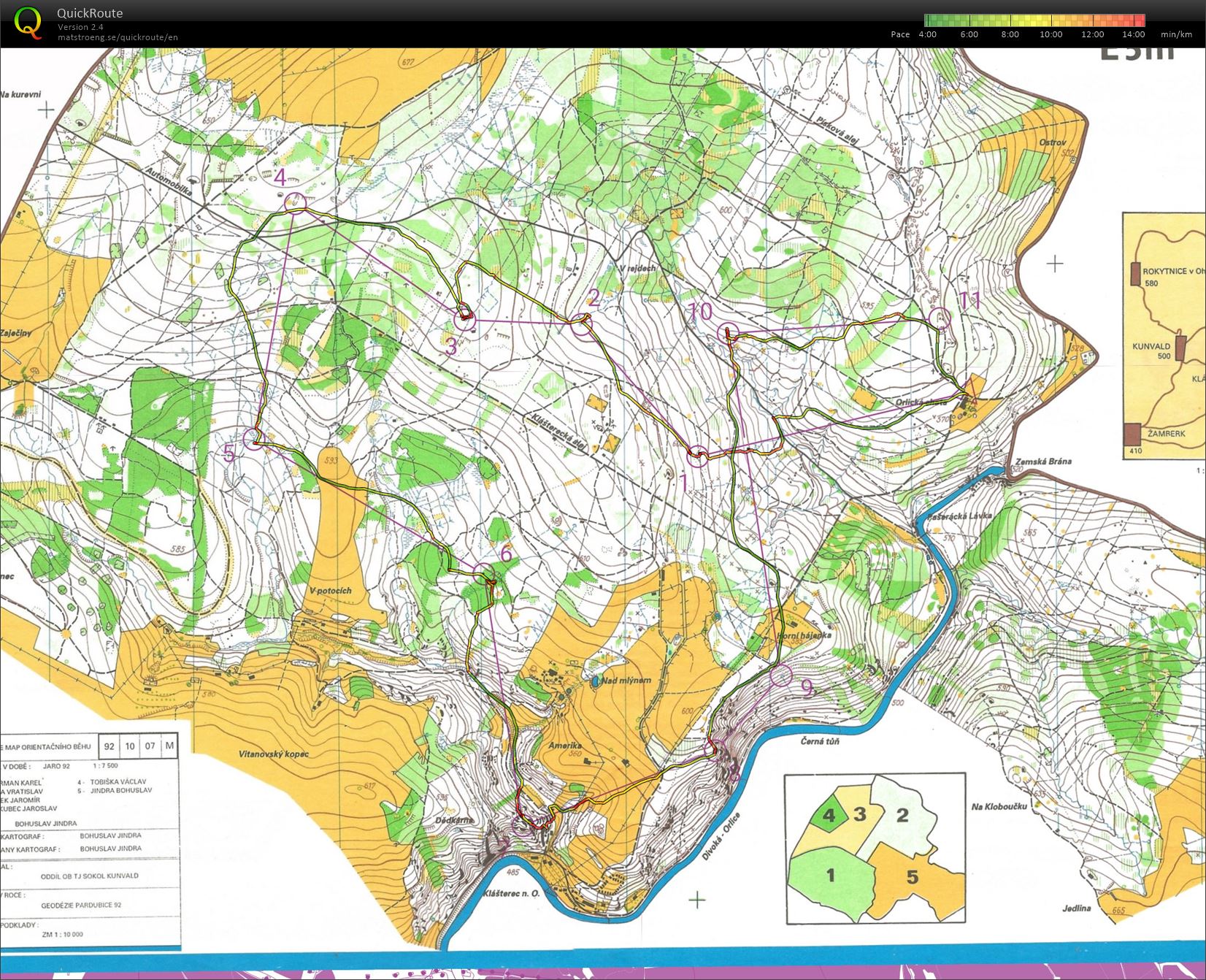
Task: Click the Zemská Brána map label
Action: 1043,462
